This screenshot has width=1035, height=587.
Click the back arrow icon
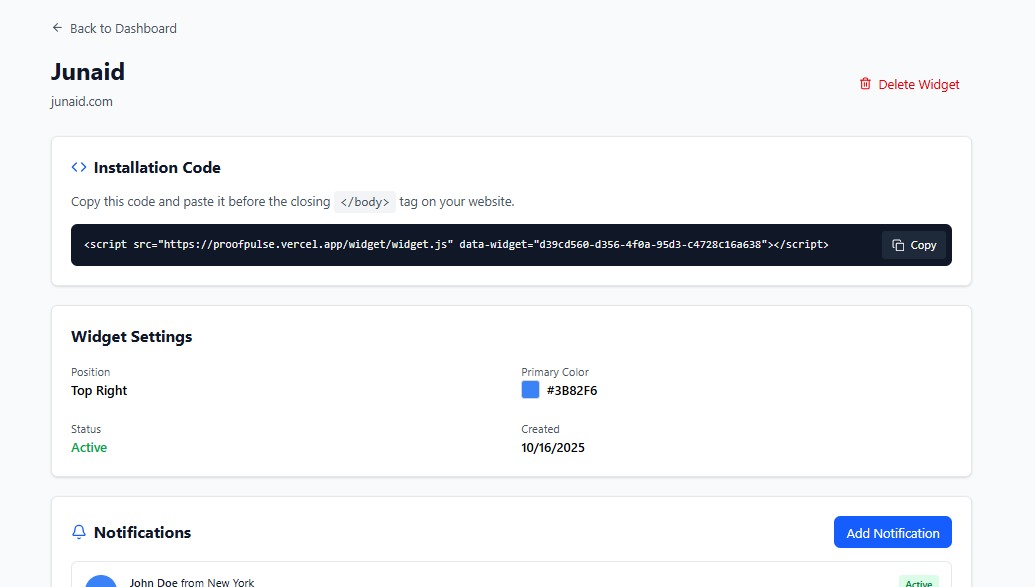tap(57, 28)
